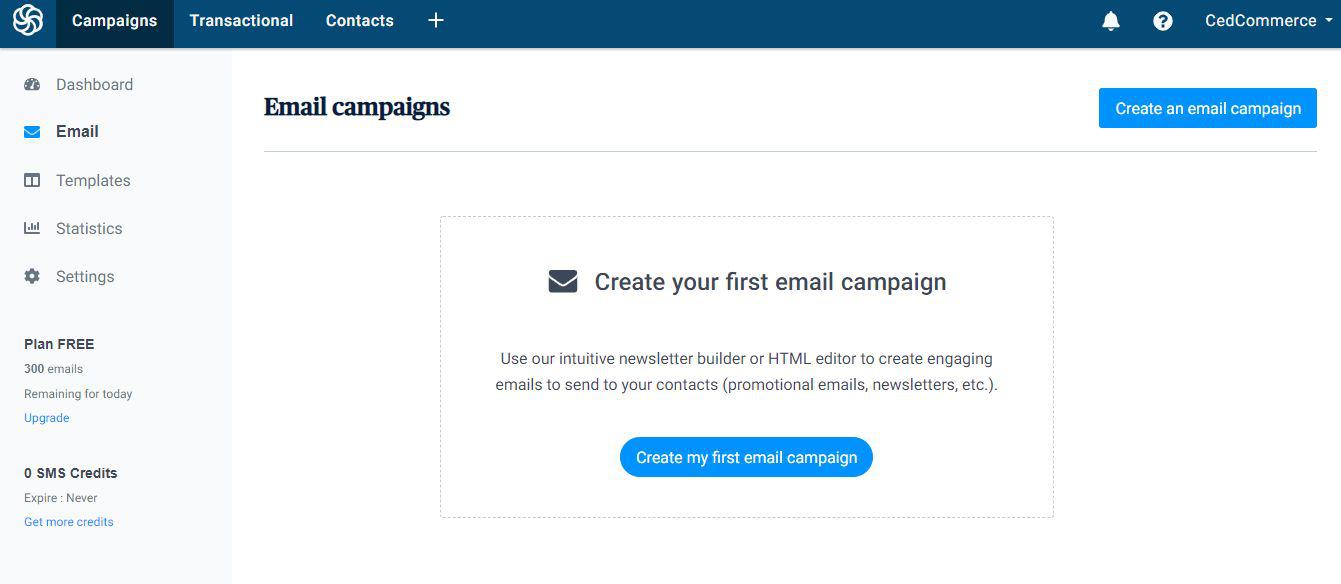The width and height of the screenshot is (1341, 584).
Task: Follow the Get more credits link
Action: (x=69, y=522)
